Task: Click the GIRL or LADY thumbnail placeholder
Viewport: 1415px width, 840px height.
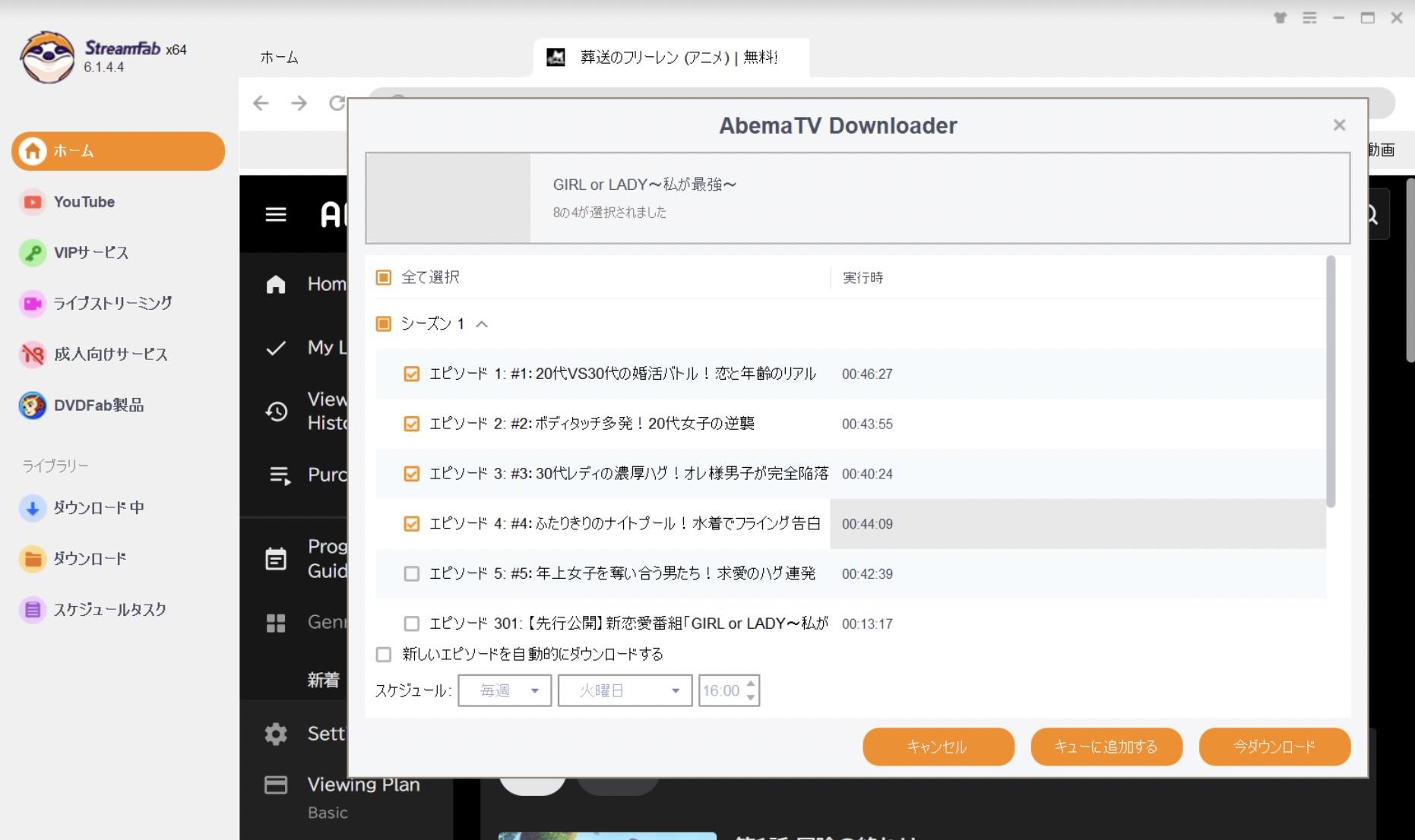Action: coord(448,198)
